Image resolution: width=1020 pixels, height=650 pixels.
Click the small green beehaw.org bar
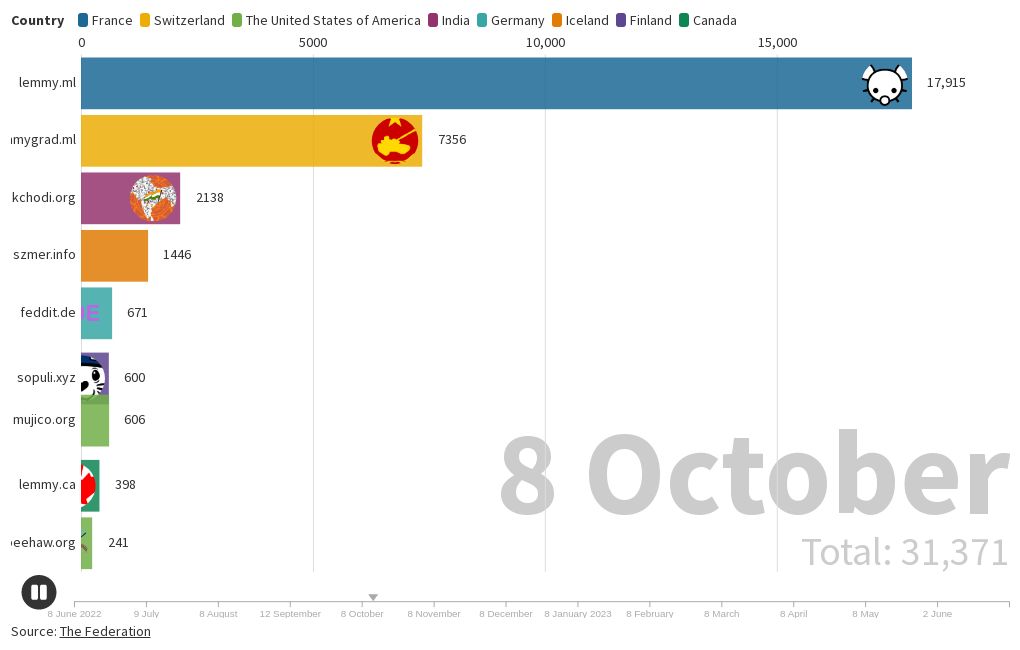coord(87,543)
